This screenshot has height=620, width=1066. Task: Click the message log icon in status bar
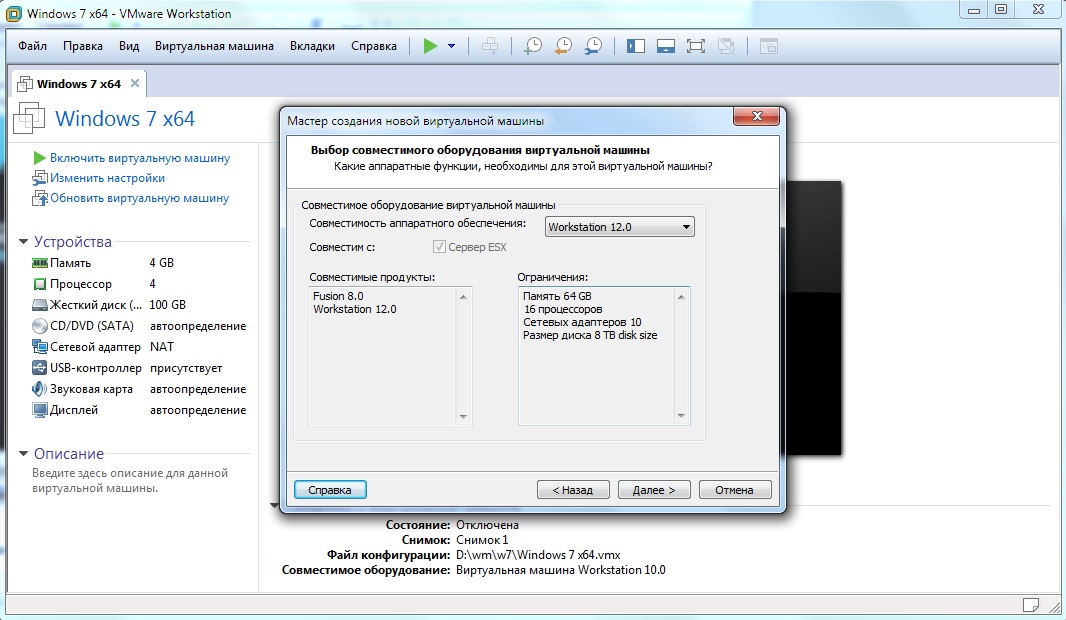[1031, 604]
